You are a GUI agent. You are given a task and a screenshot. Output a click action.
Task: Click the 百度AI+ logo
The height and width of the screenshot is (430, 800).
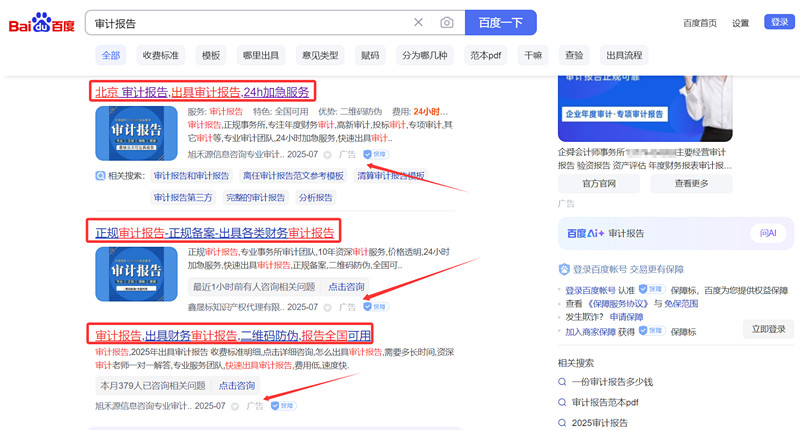click(586, 233)
